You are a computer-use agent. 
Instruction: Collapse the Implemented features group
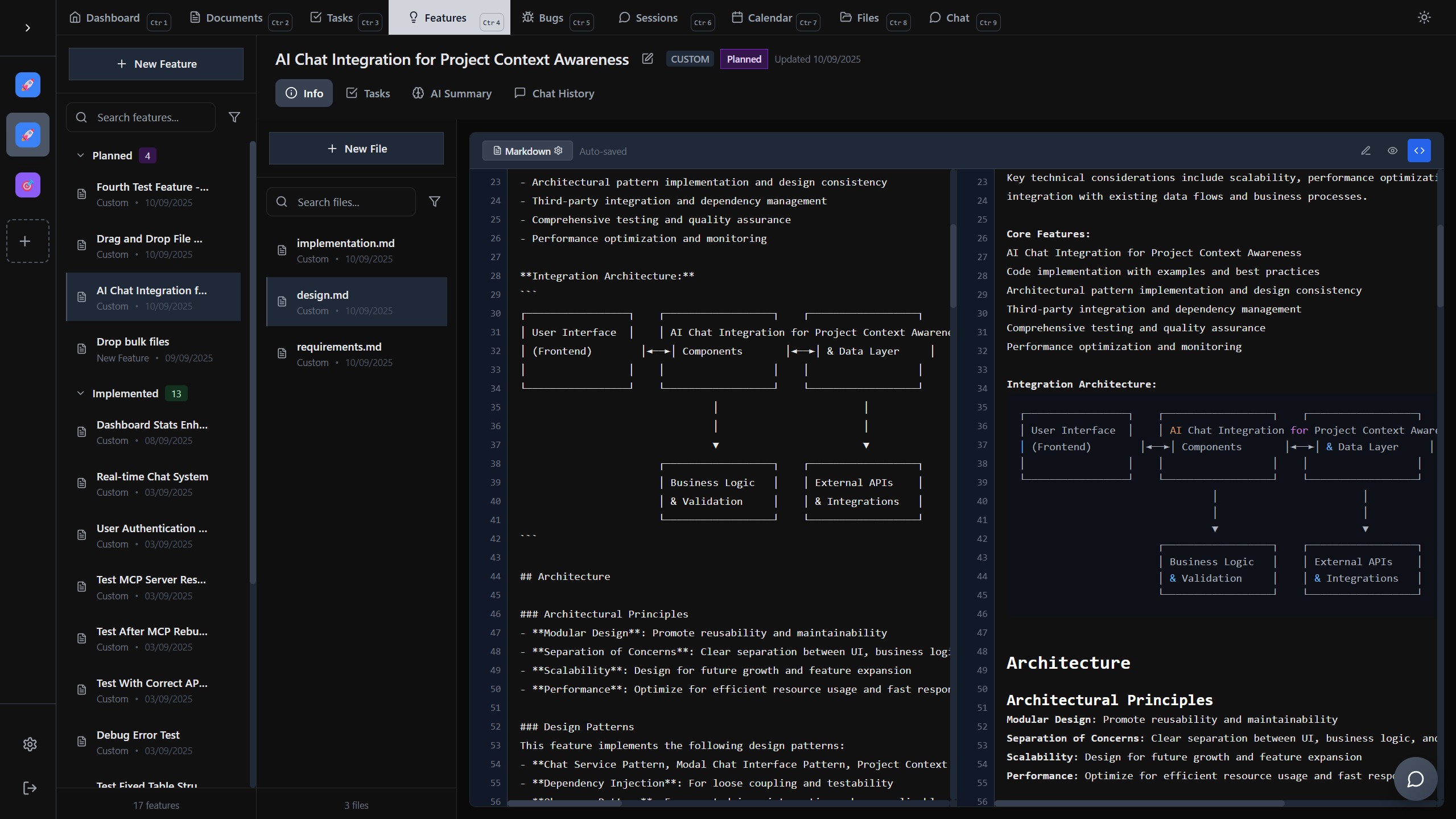pyautogui.click(x=80, y=393)
